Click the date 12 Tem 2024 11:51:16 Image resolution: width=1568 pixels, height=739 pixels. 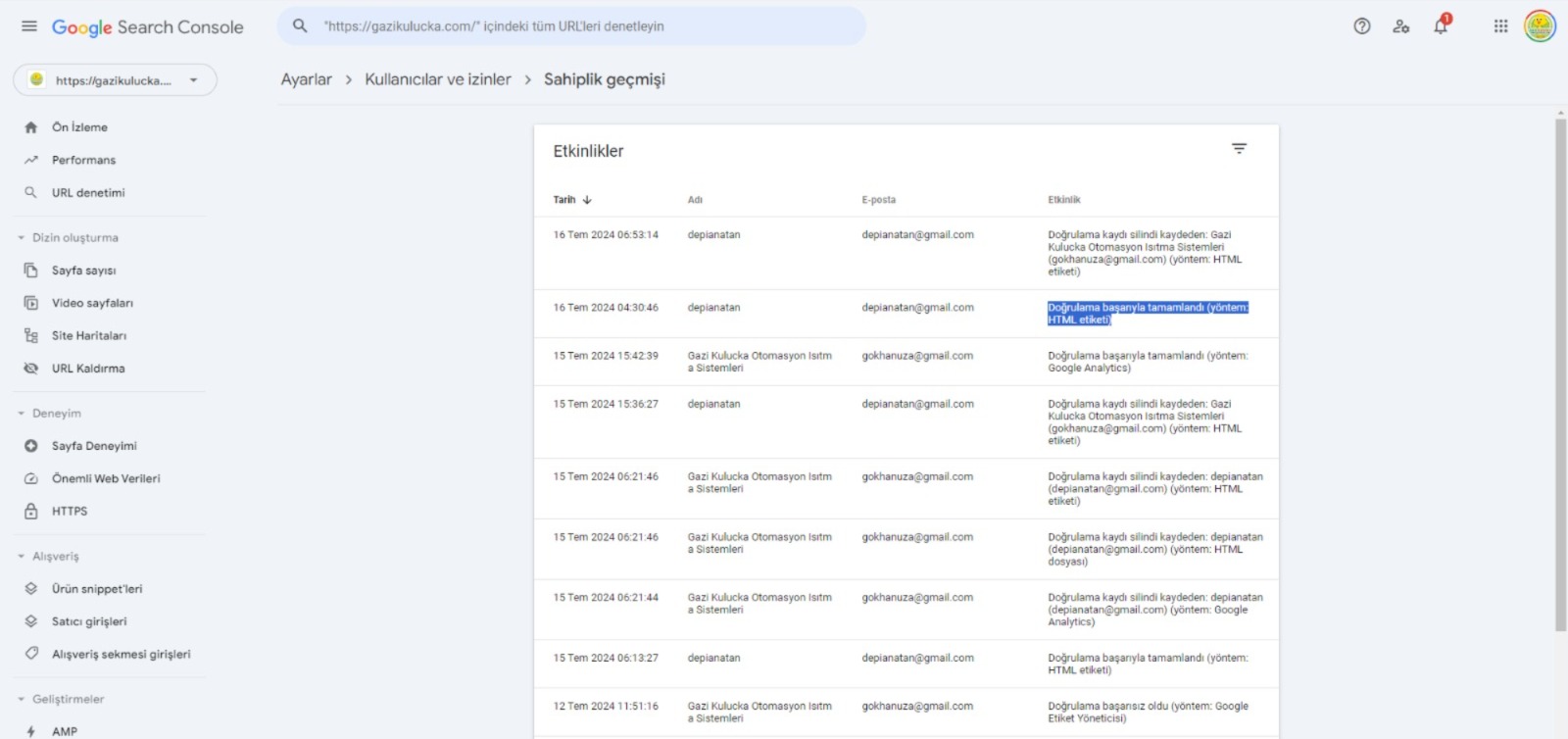click(x=606, y=707)
